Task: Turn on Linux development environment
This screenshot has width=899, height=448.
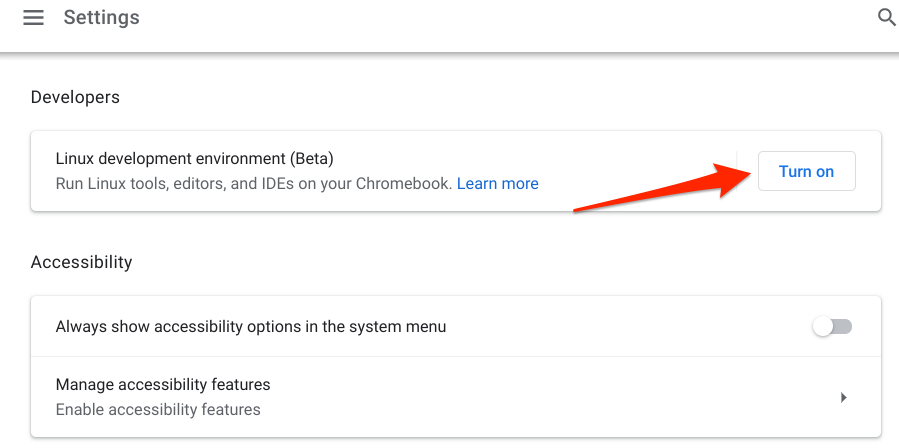Action: 806,171
